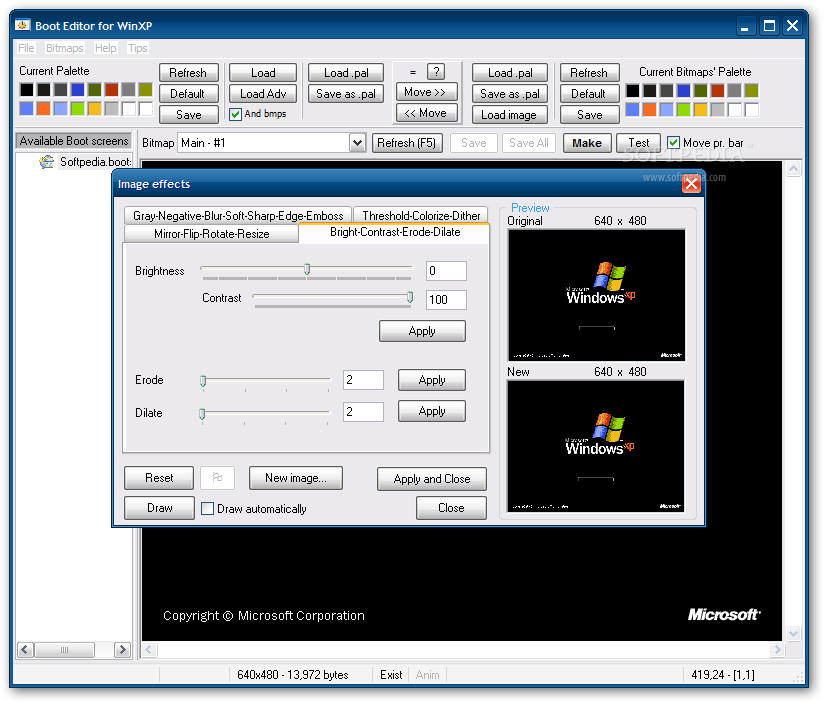Open the File menu
This screenshot has height=703, width=824.
point(26,48)
